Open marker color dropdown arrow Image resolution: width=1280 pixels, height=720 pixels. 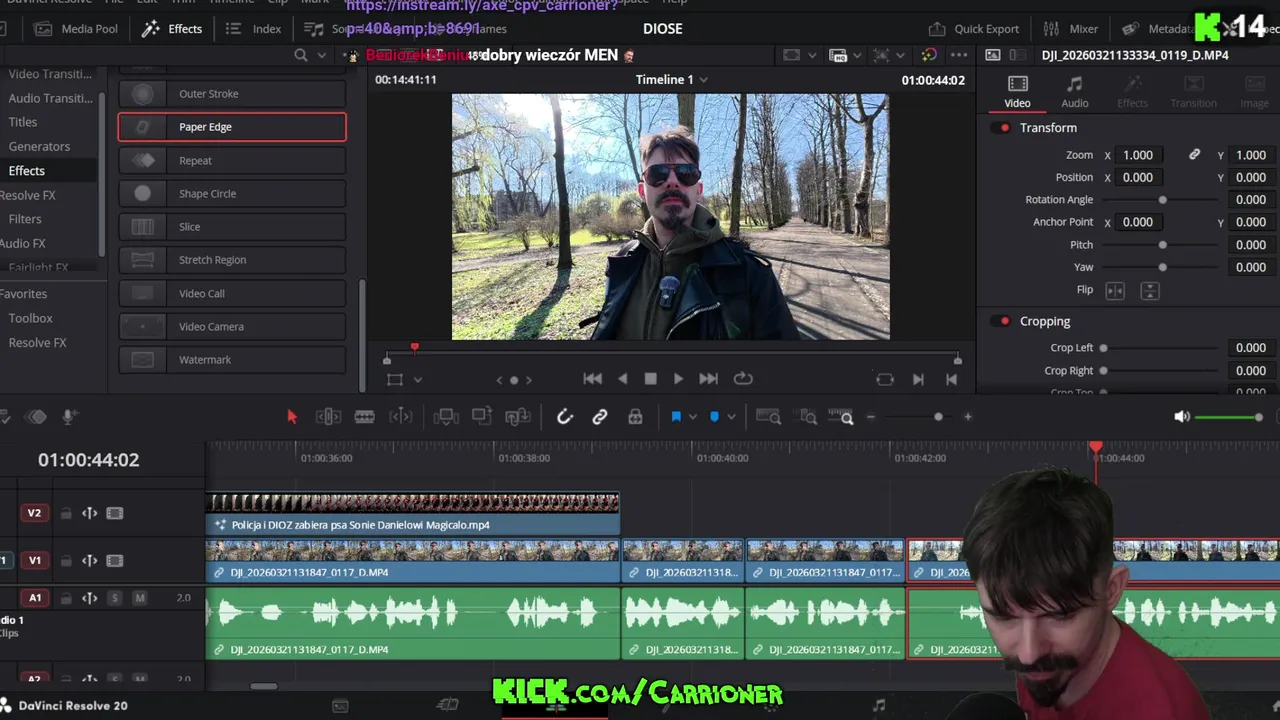pyautogui.click(x=731, y=417)
